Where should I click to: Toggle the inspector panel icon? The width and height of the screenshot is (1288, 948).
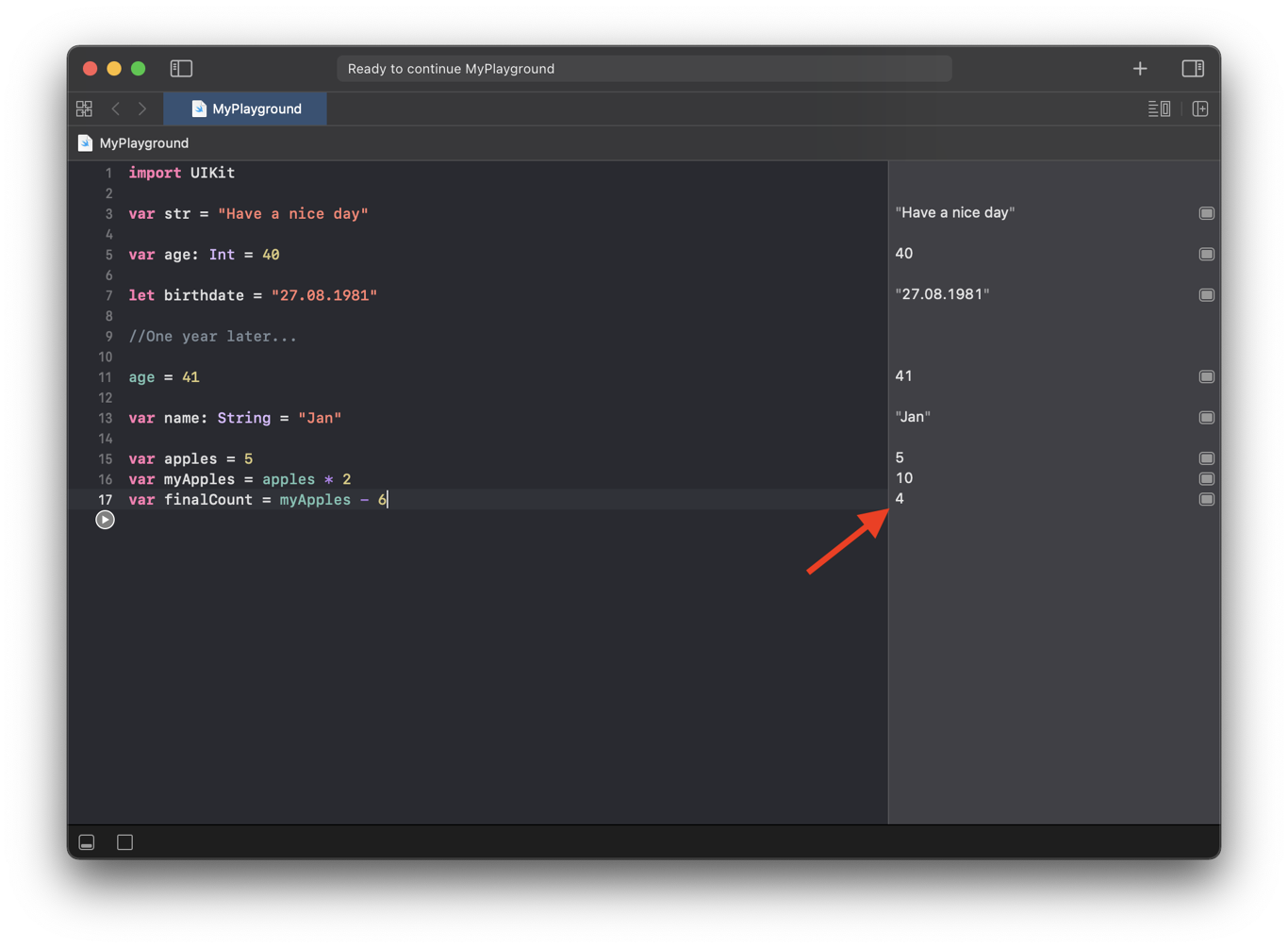point(1193,68)
